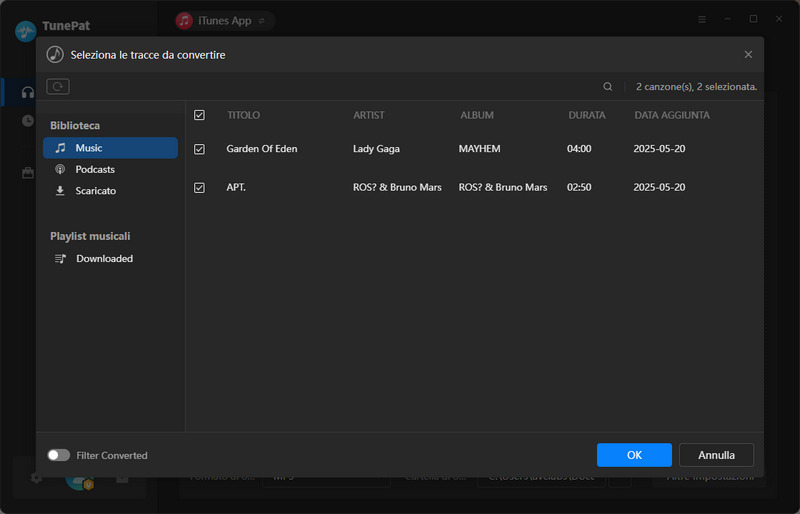Maximize the TunePat window

[753, 19]
